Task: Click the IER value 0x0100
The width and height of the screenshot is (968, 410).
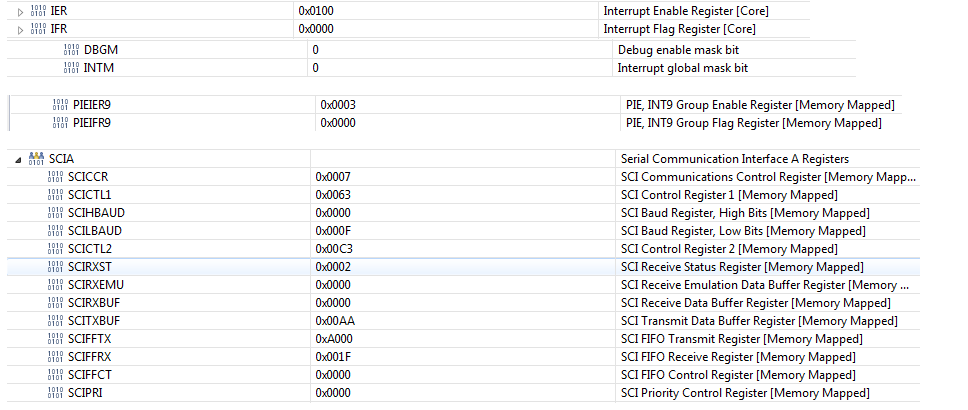Action: (316, 11)
